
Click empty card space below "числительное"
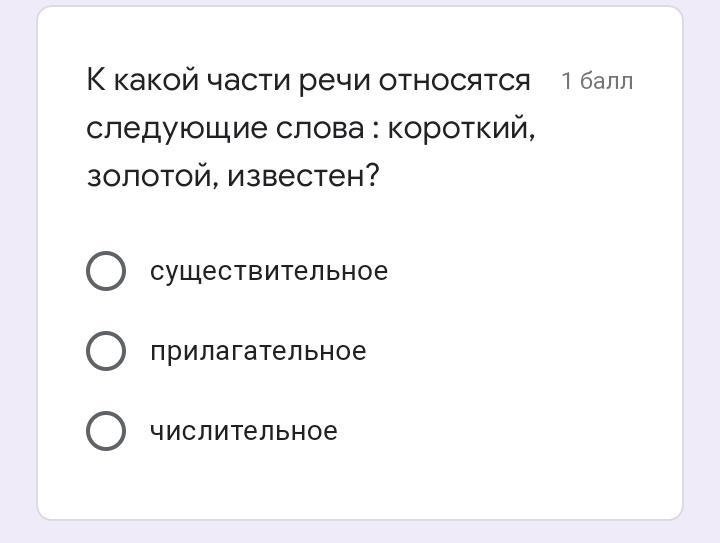click(360, 485)
